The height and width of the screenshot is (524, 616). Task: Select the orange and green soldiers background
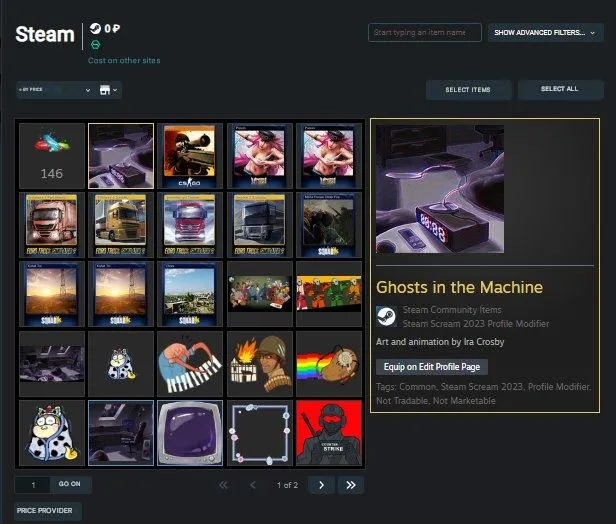click(x=329, y=294)
